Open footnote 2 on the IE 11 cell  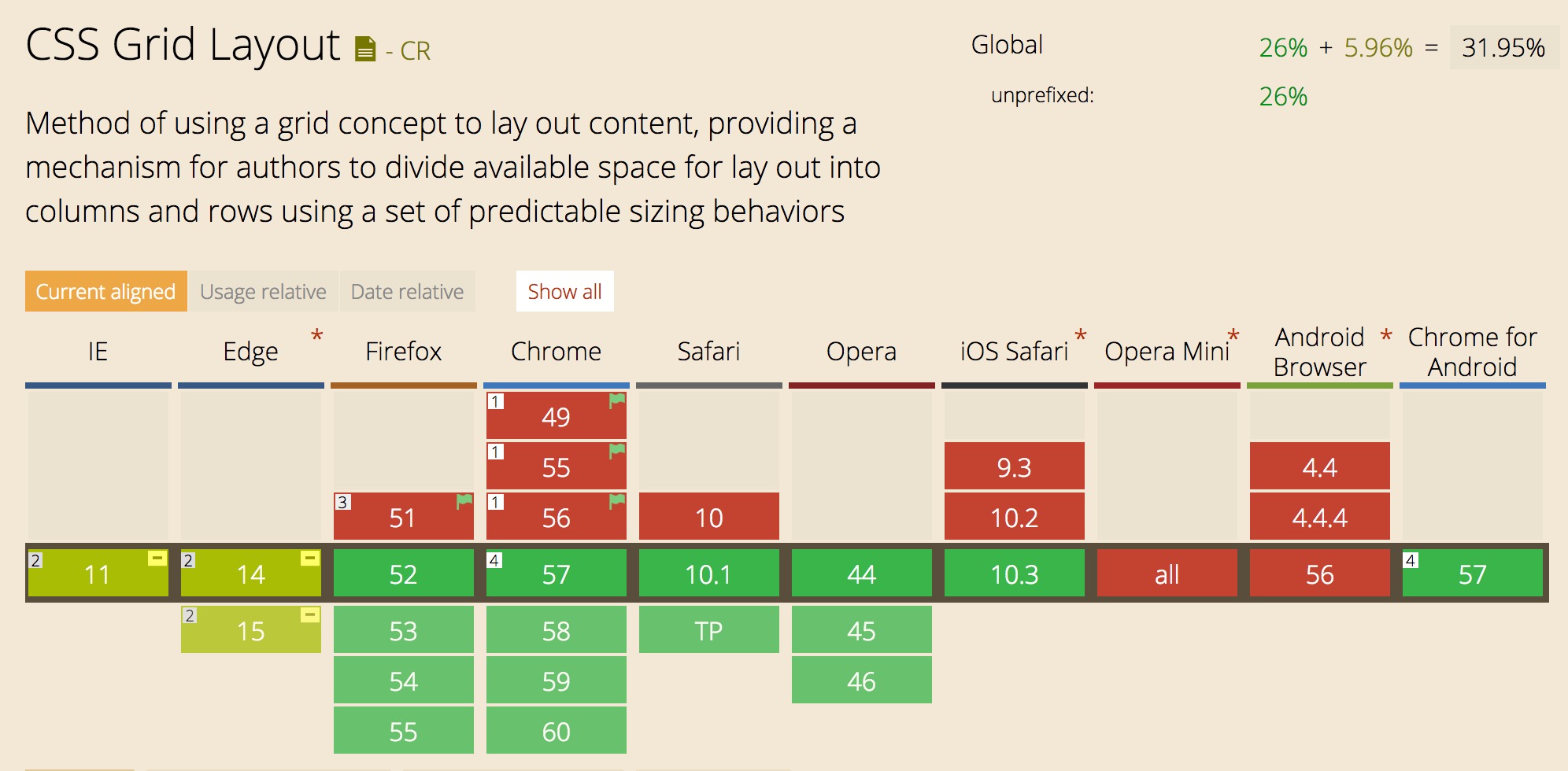[x=35, y=559]
